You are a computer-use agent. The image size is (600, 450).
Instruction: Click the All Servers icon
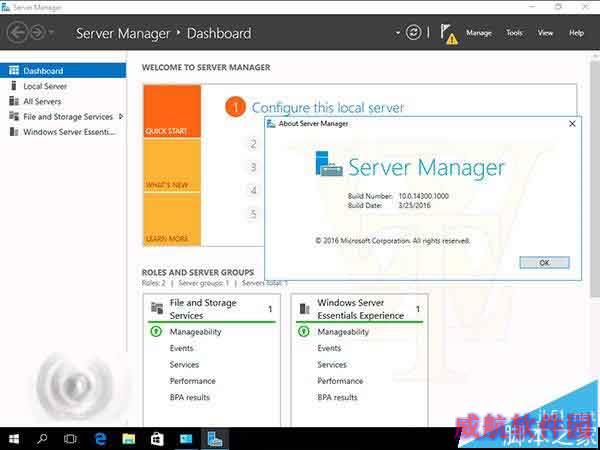click(x=14, y=101)
